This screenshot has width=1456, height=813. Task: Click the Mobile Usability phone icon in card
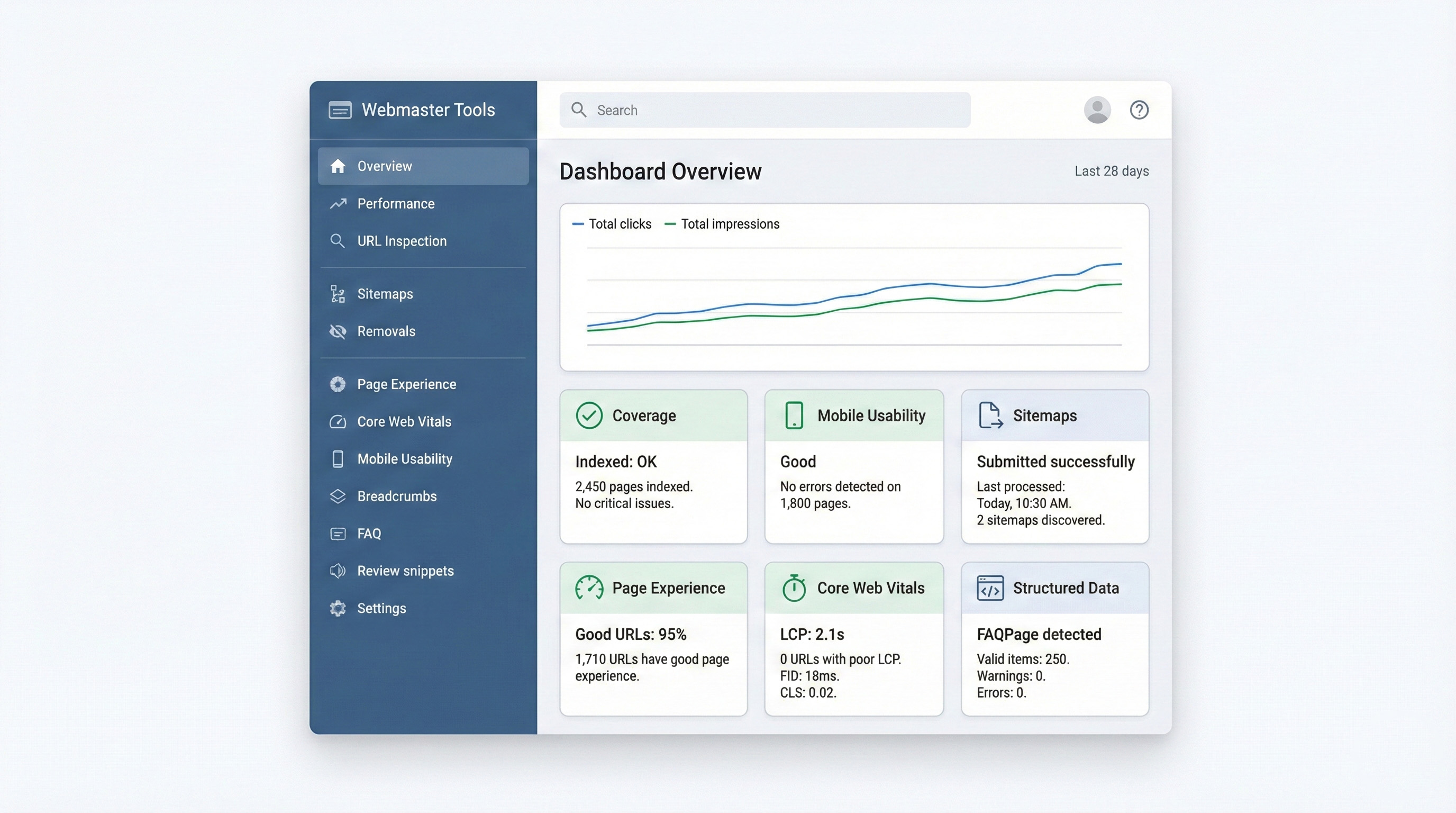tap(794, 415)
